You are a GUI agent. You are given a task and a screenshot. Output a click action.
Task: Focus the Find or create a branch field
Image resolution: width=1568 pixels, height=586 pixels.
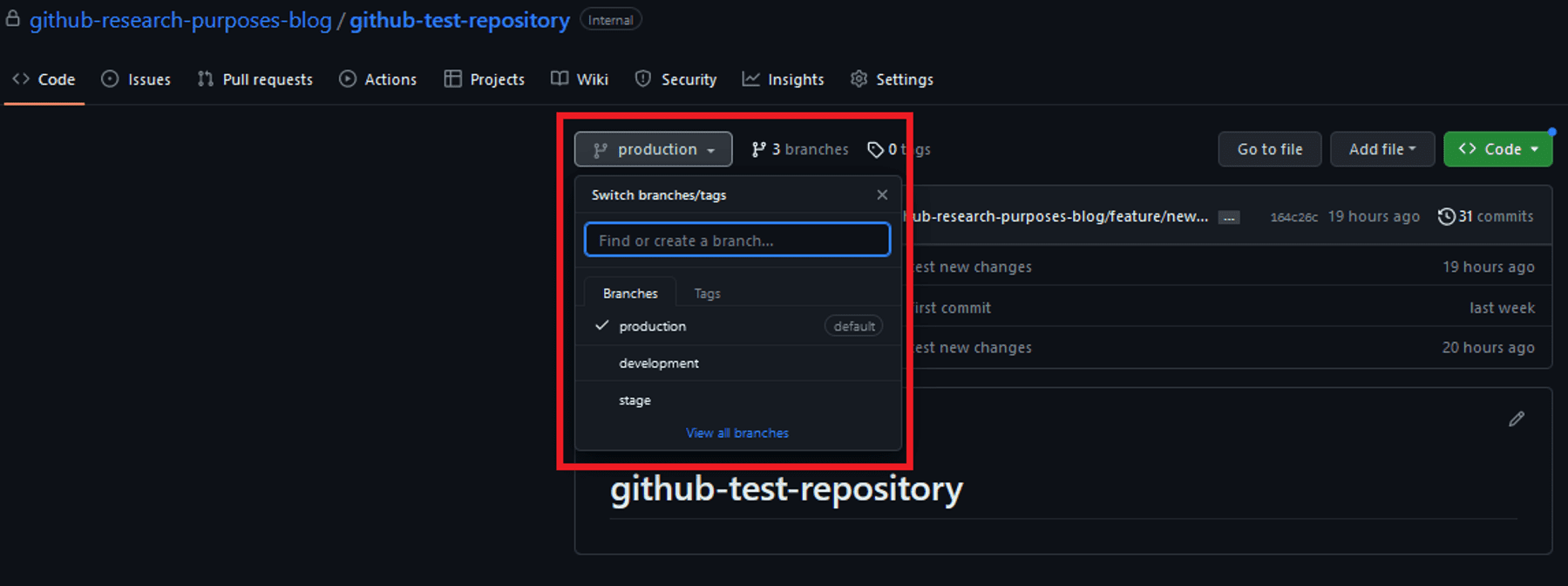(x=736, y=241)
